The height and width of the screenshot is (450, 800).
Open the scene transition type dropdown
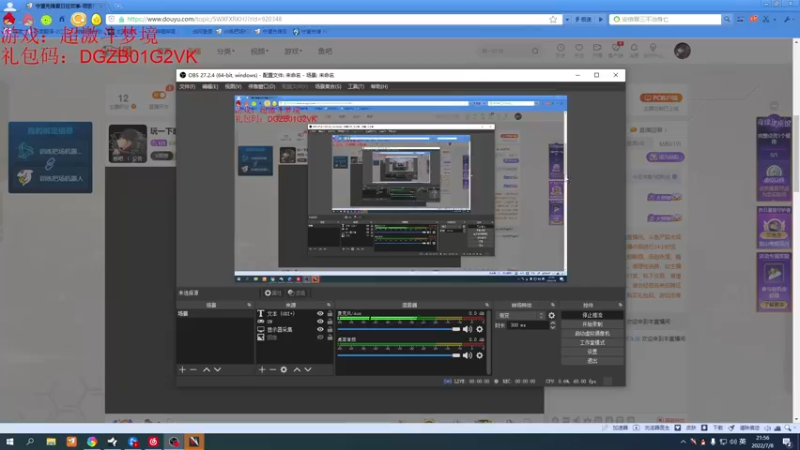[521, 315]
